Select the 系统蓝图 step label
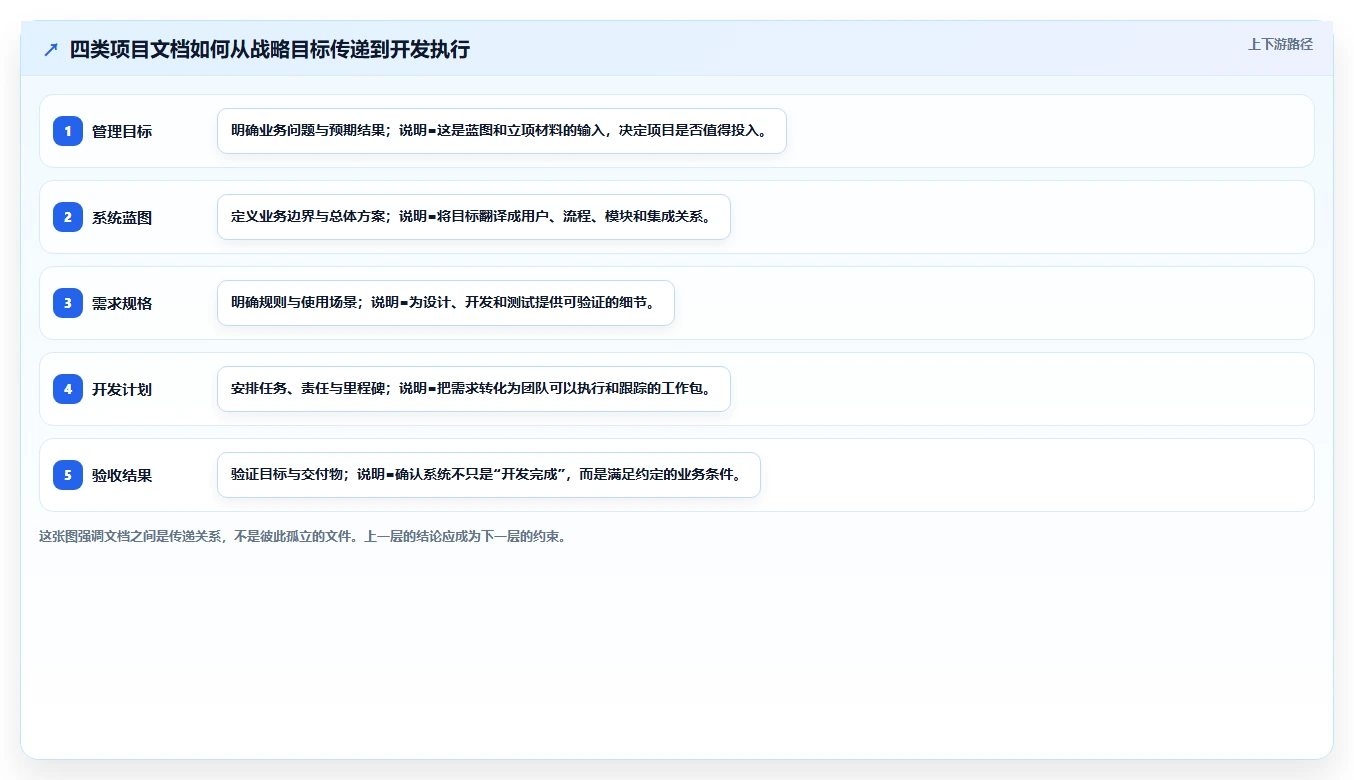 [x=122, y=217]
